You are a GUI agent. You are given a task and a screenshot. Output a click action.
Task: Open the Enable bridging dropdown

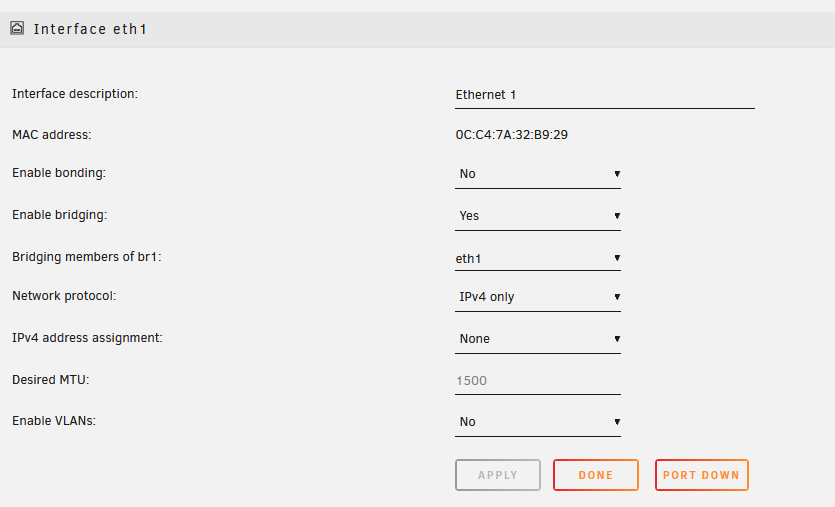tap(538, 216)
